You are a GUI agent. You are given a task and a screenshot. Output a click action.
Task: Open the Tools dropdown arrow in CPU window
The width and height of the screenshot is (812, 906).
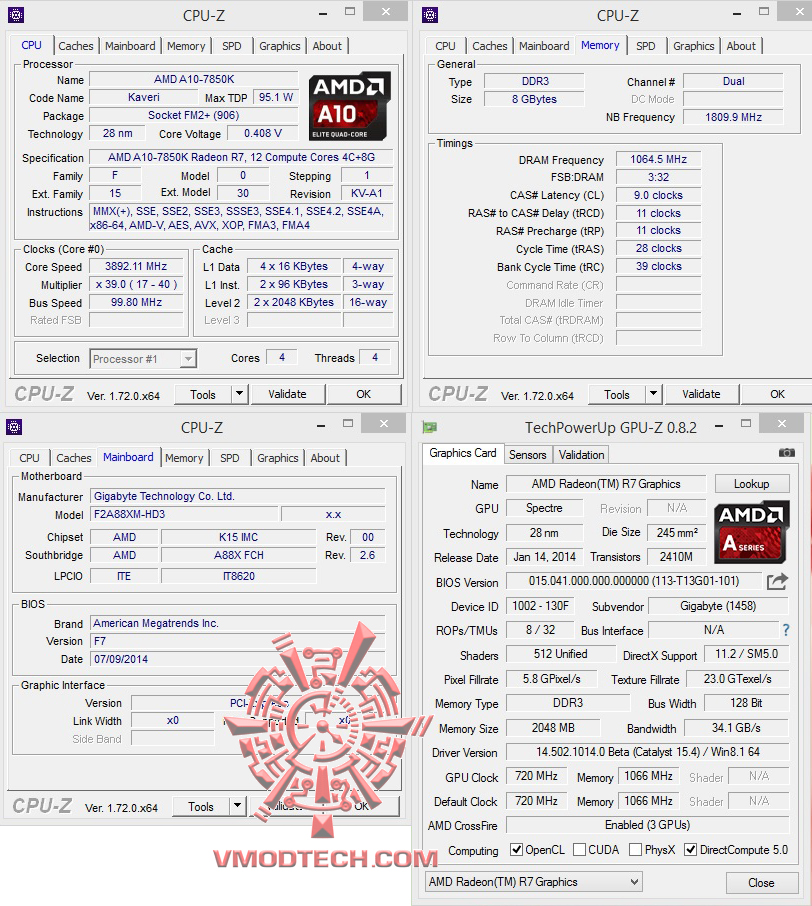(239, 394)
